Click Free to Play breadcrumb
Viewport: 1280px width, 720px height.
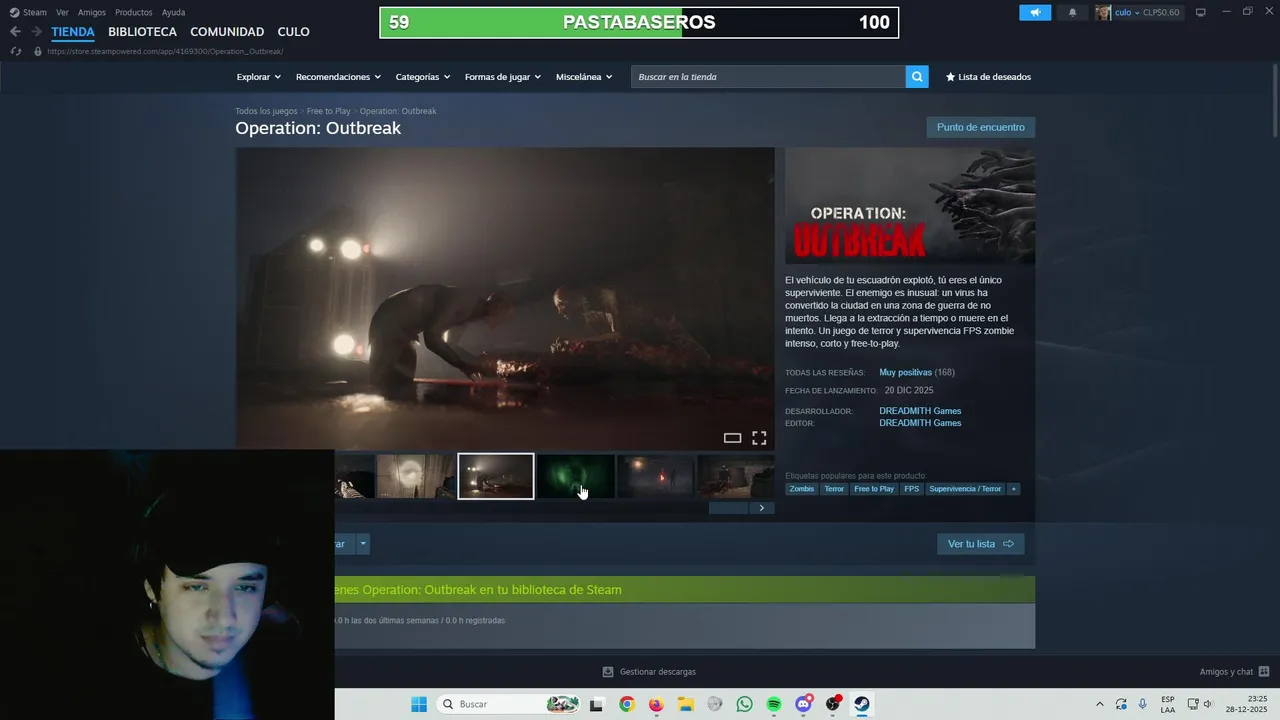pos(328,111)
